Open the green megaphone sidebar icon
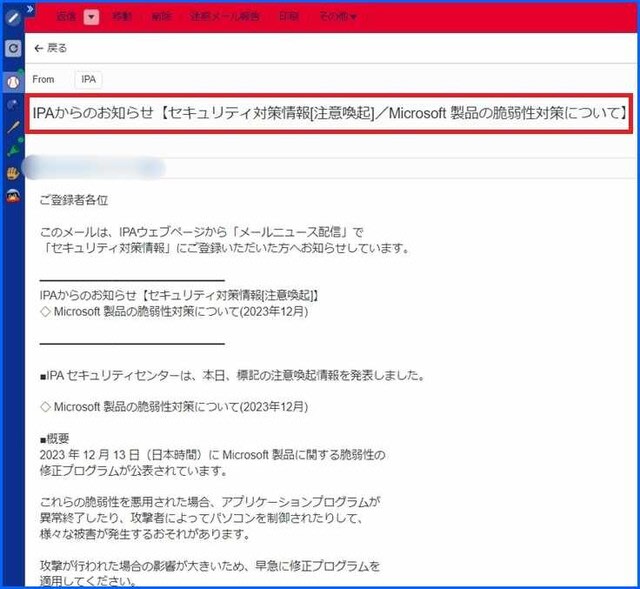640x589 pixels. point(14,149)
